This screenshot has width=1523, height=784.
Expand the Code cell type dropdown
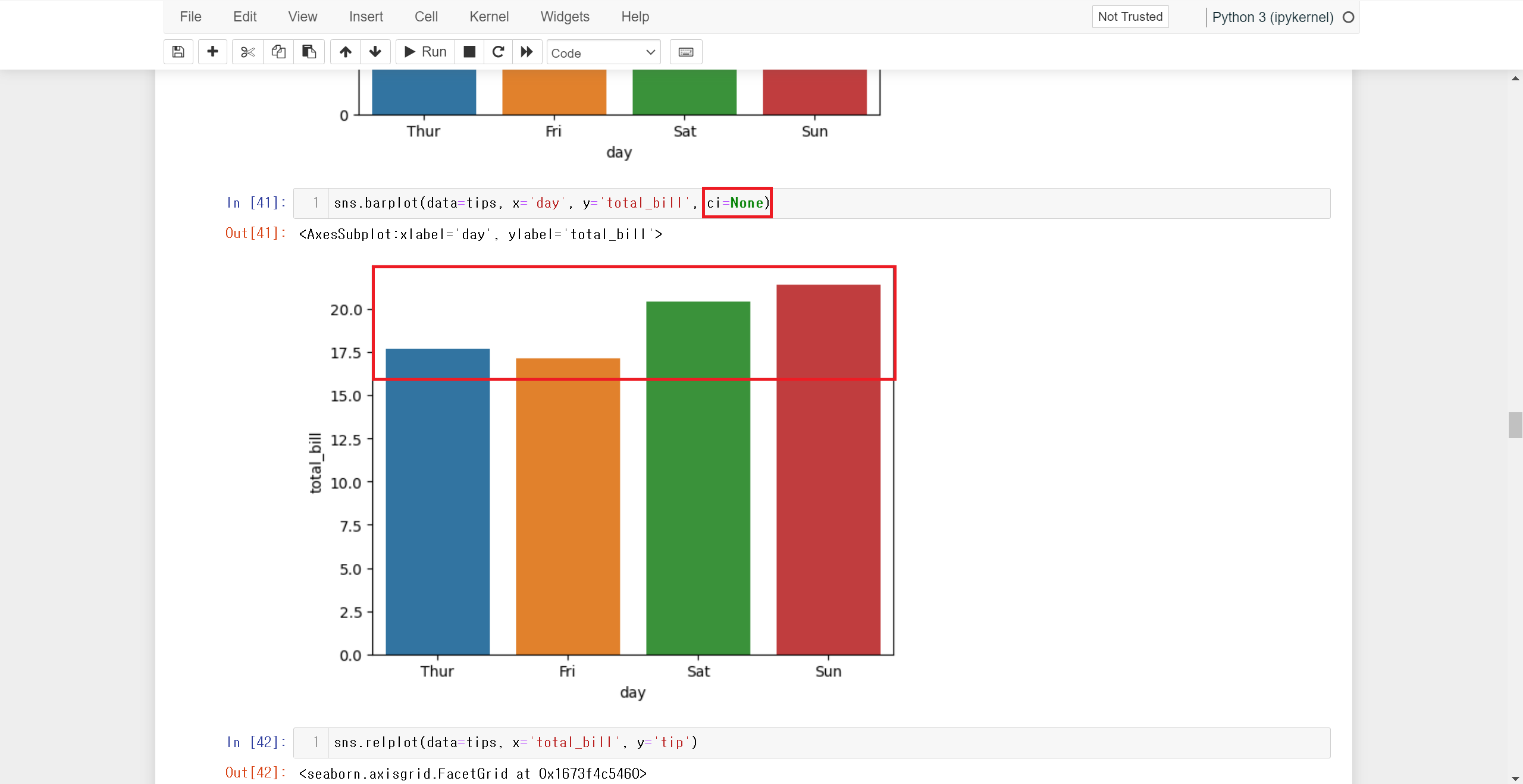(x=603, y=53)
